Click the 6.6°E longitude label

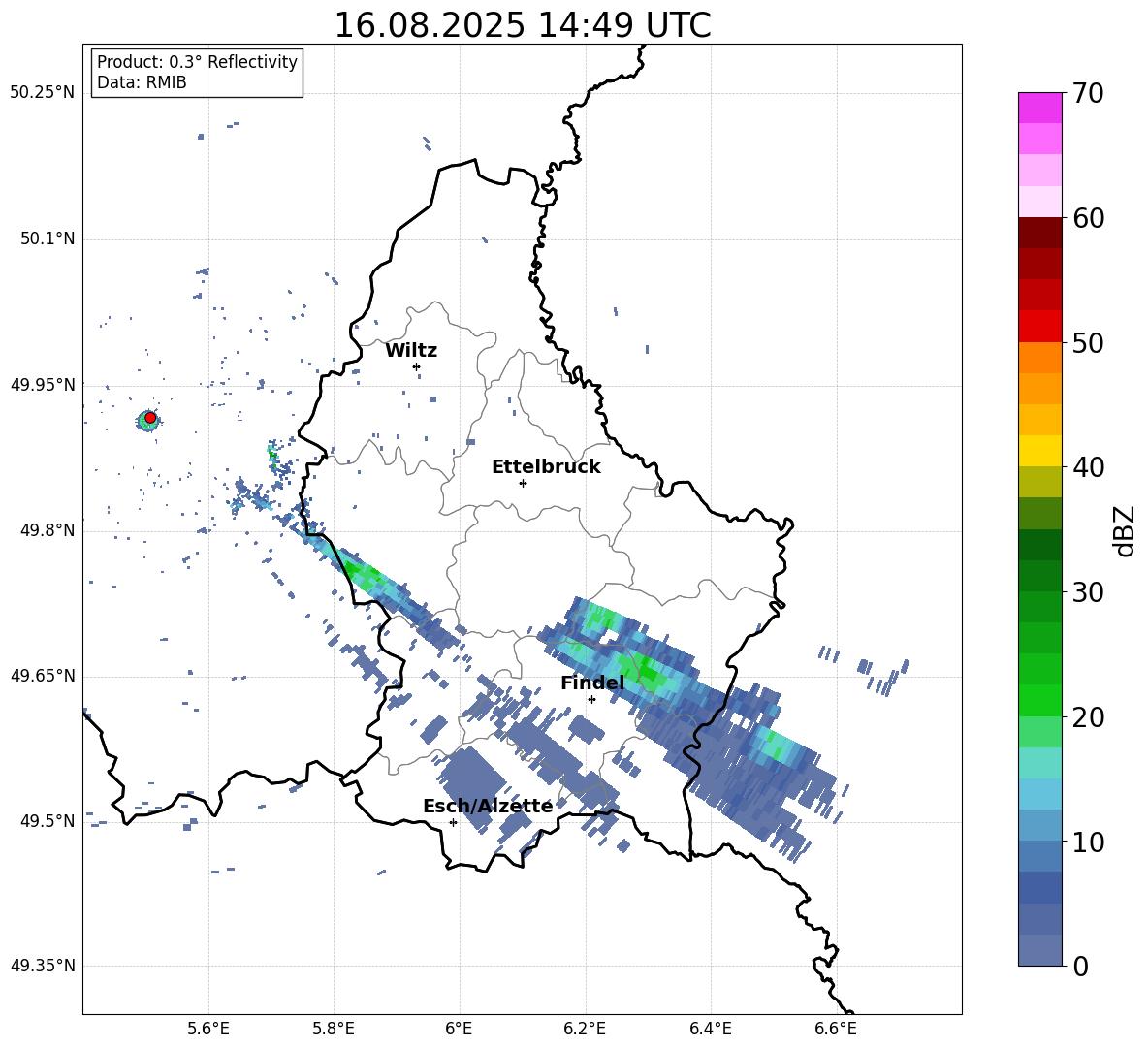[836, 1029]
